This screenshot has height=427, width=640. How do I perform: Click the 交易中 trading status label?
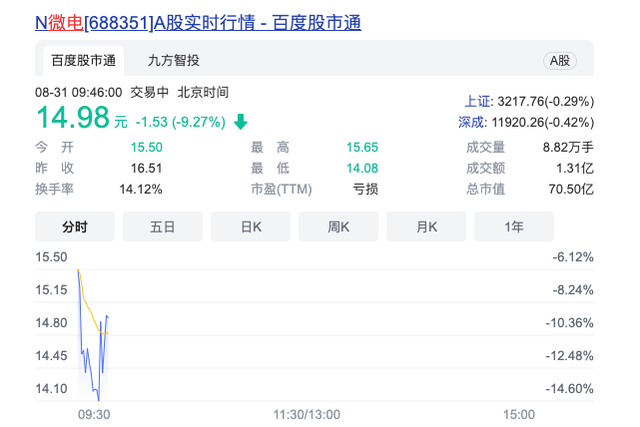pos(149,92)
